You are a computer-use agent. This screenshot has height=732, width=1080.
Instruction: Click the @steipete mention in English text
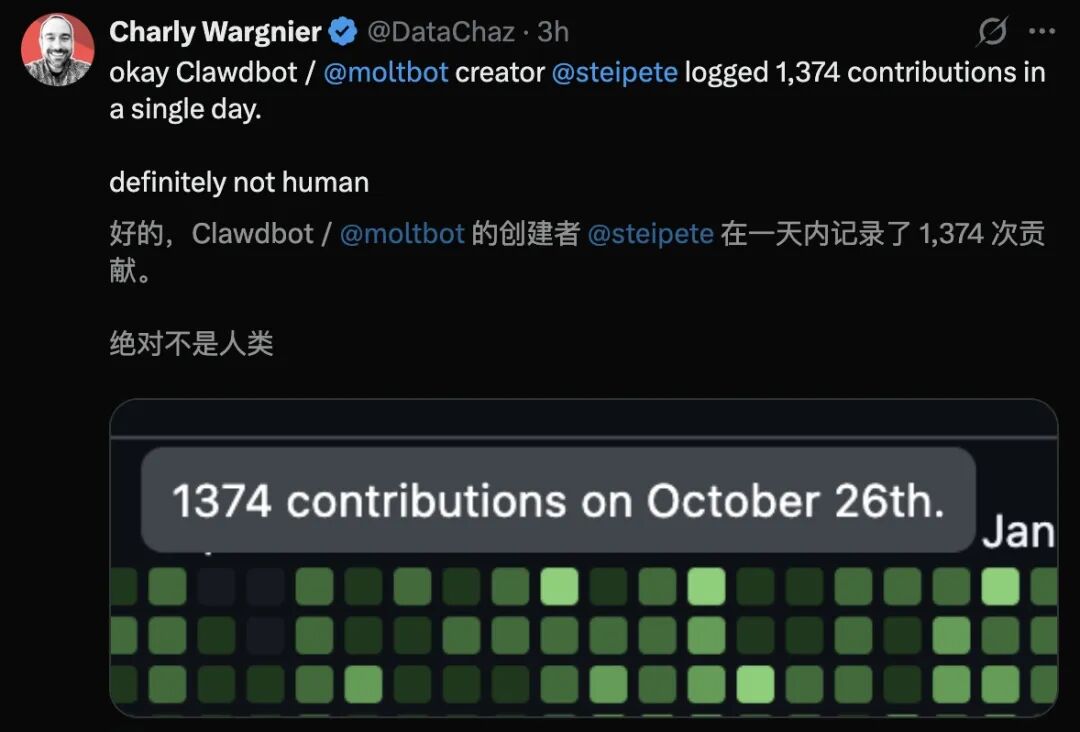tap(614, 72)
